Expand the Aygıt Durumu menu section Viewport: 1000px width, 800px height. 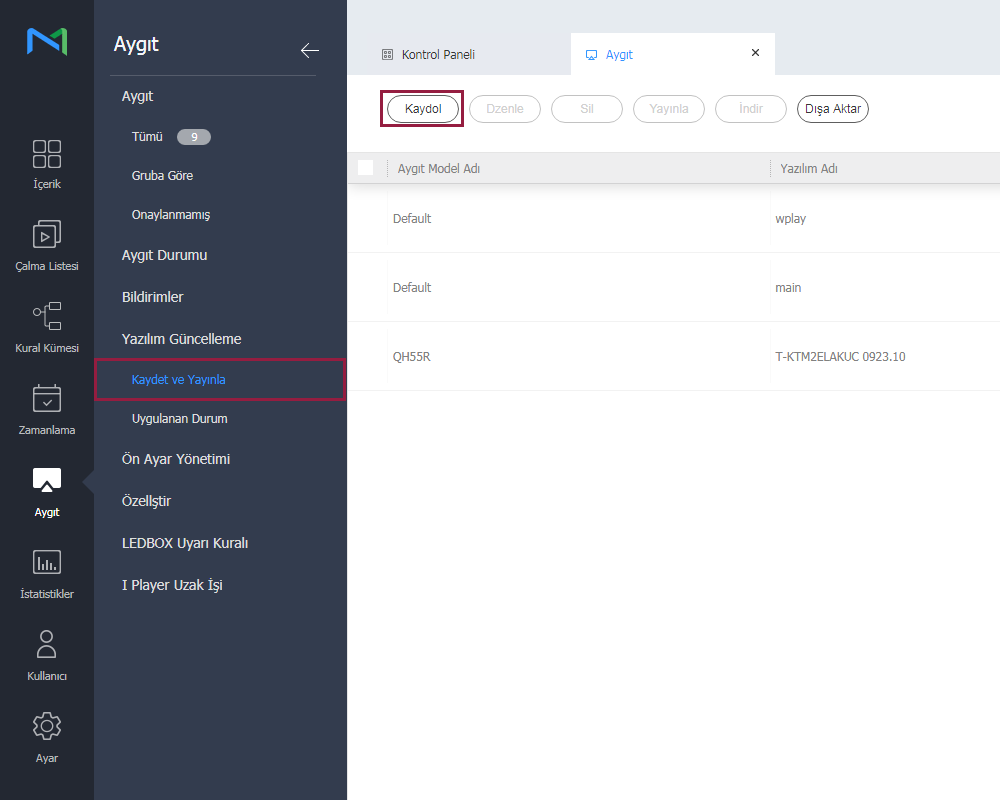point(164,255)
